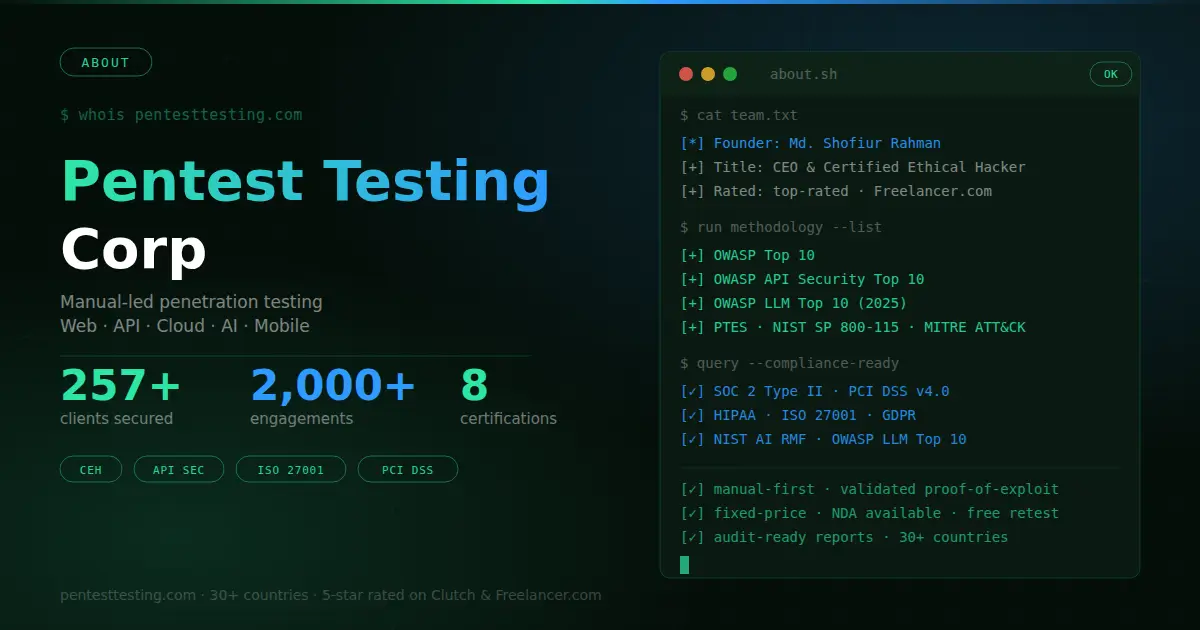1200x630 pixels.
Task: Click the ABOUT pill badge
Action: [106, 62]
